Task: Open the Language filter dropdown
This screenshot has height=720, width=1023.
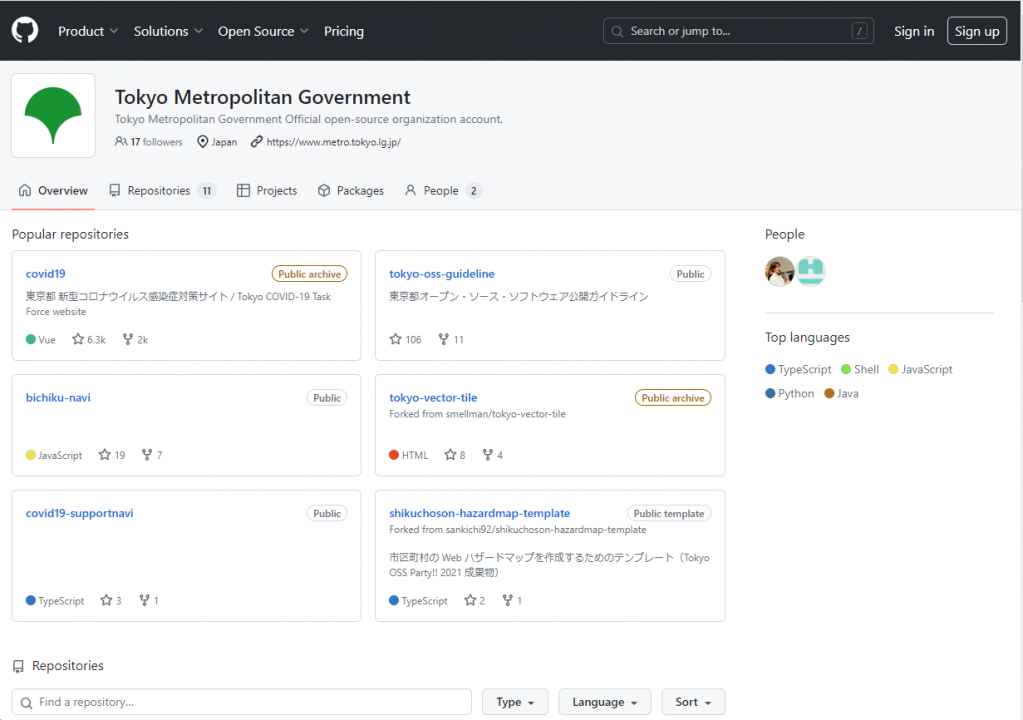Action: (605, 702)
